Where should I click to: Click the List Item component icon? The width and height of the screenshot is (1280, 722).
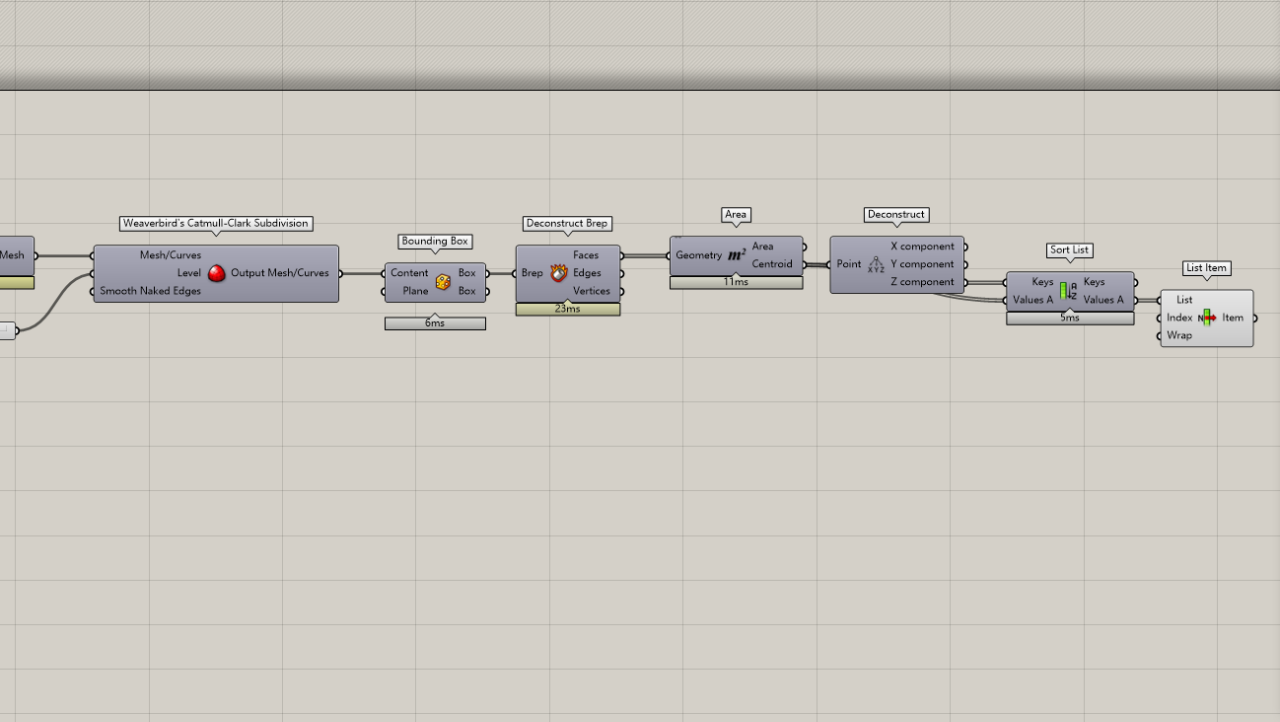1207,318
